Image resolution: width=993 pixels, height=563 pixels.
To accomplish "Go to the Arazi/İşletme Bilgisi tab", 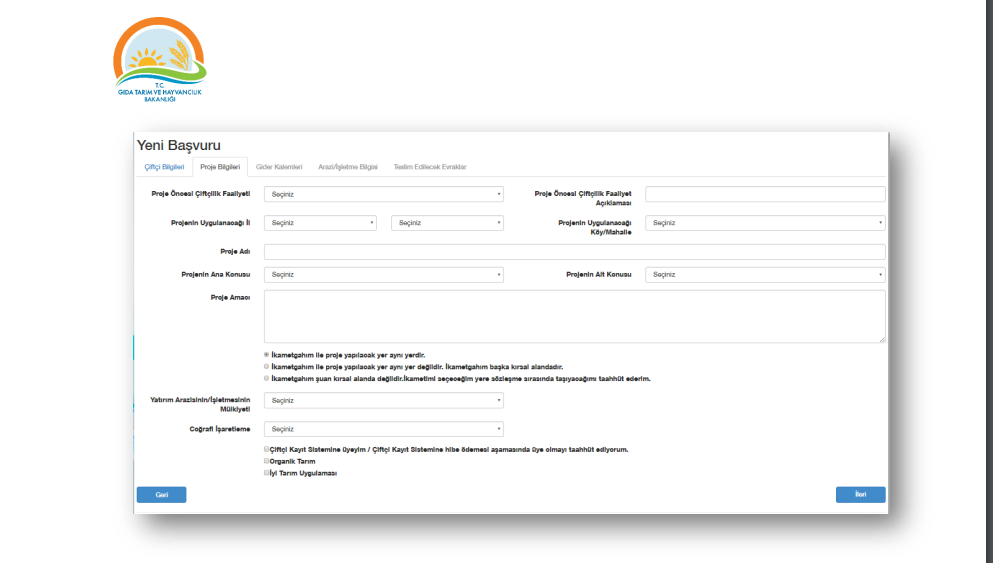I will point(348,167).
